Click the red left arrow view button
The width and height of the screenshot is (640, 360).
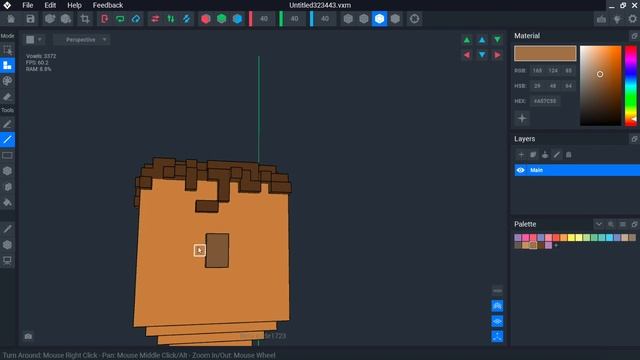click(467, 55)
